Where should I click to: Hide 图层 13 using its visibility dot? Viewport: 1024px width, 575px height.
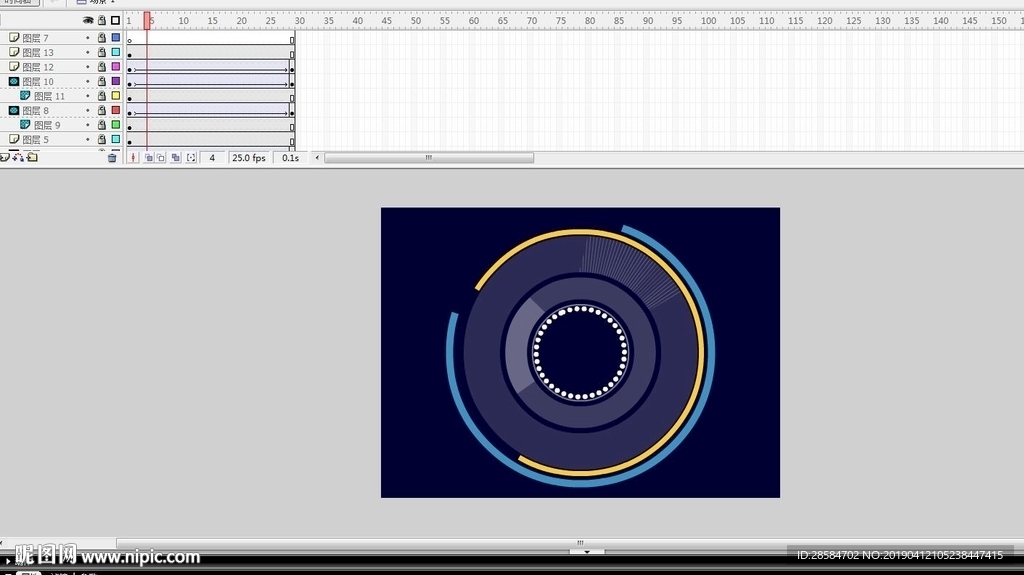[x=88, y=52]
